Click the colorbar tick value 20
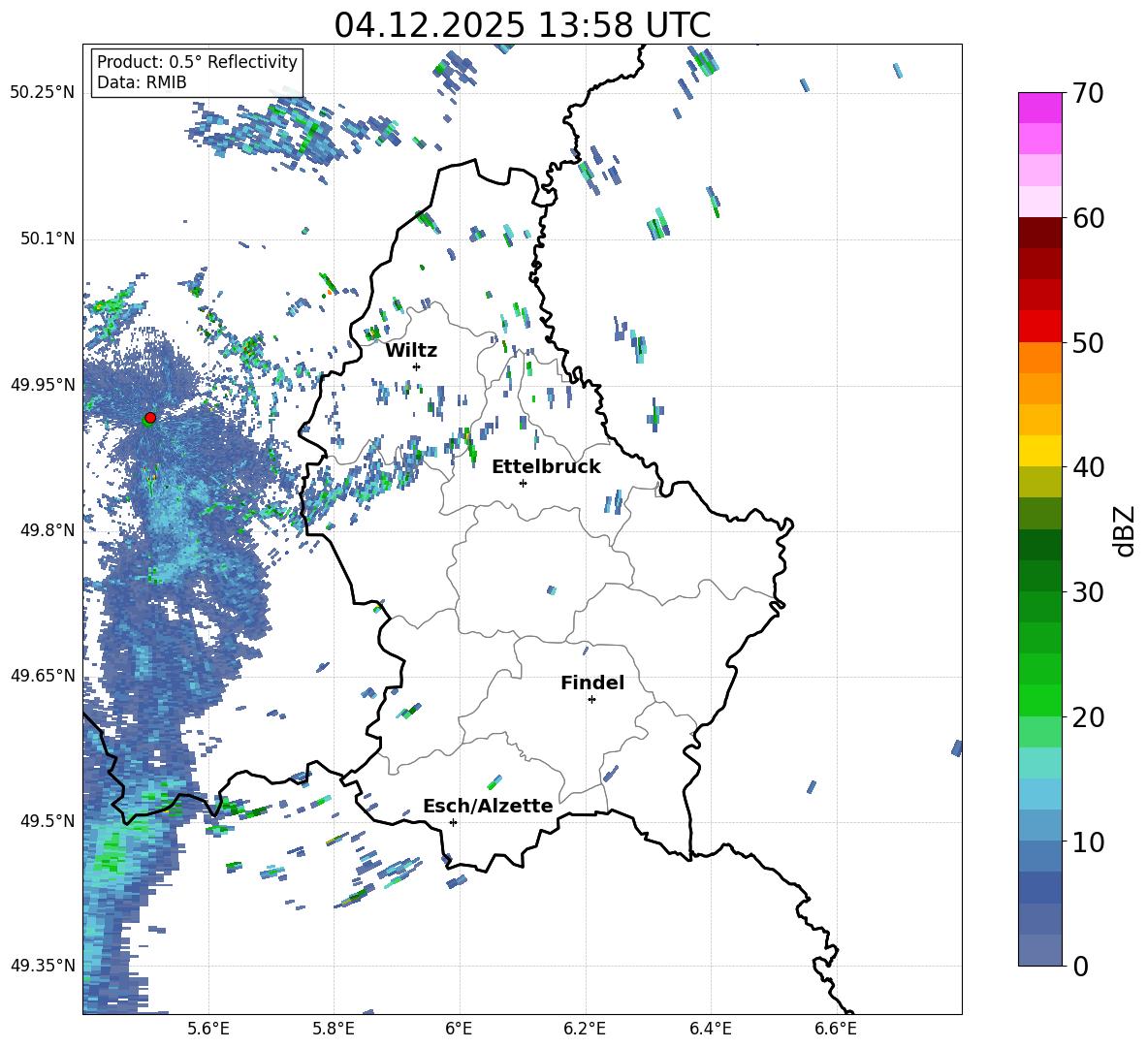Screen dimensions: 1148x1048 1088,717
